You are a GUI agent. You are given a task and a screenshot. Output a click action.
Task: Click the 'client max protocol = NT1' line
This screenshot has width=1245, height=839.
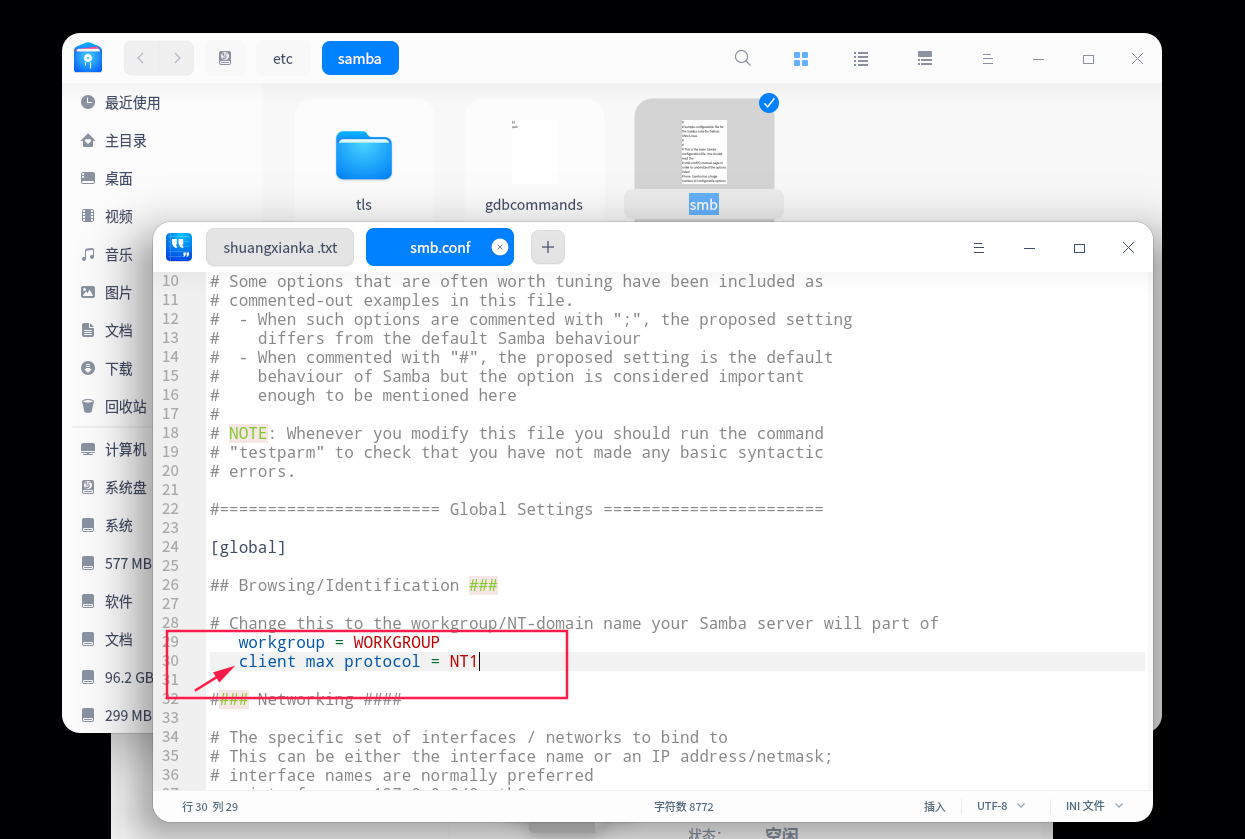pyautogui.click(x=358, y=661)
